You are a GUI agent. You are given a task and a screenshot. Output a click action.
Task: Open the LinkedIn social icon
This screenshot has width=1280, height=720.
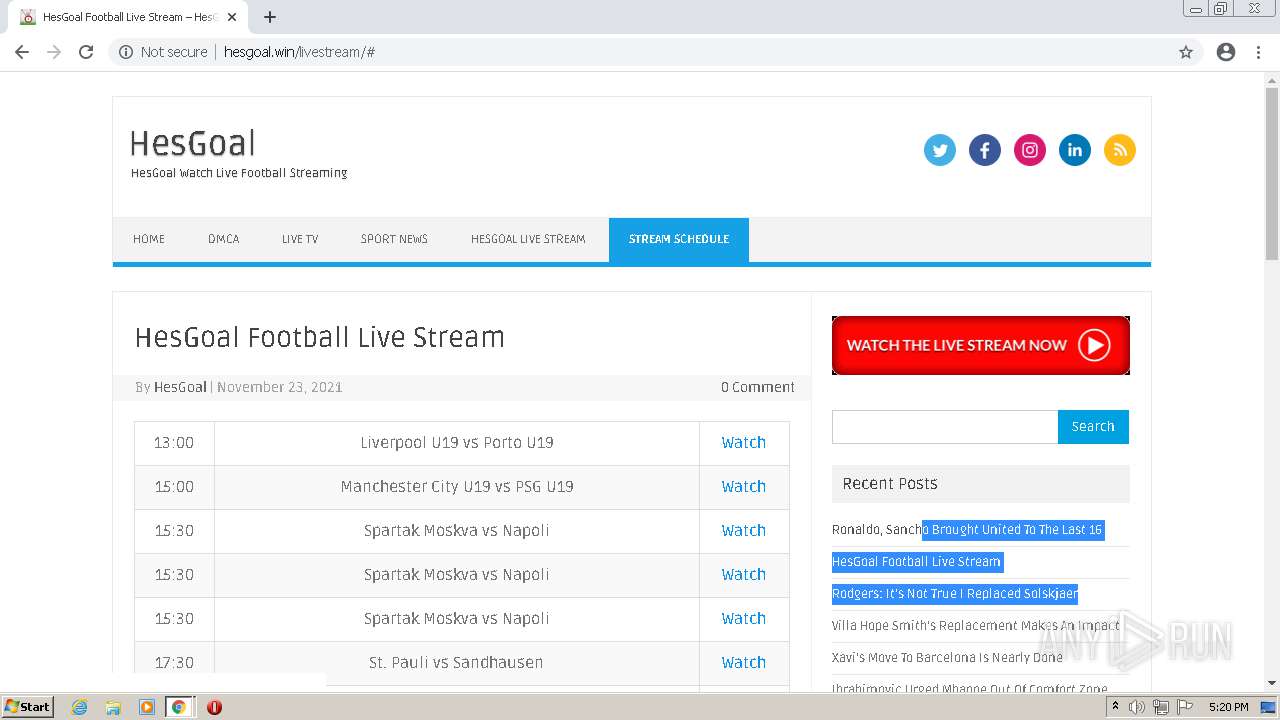coord(1074,150)
